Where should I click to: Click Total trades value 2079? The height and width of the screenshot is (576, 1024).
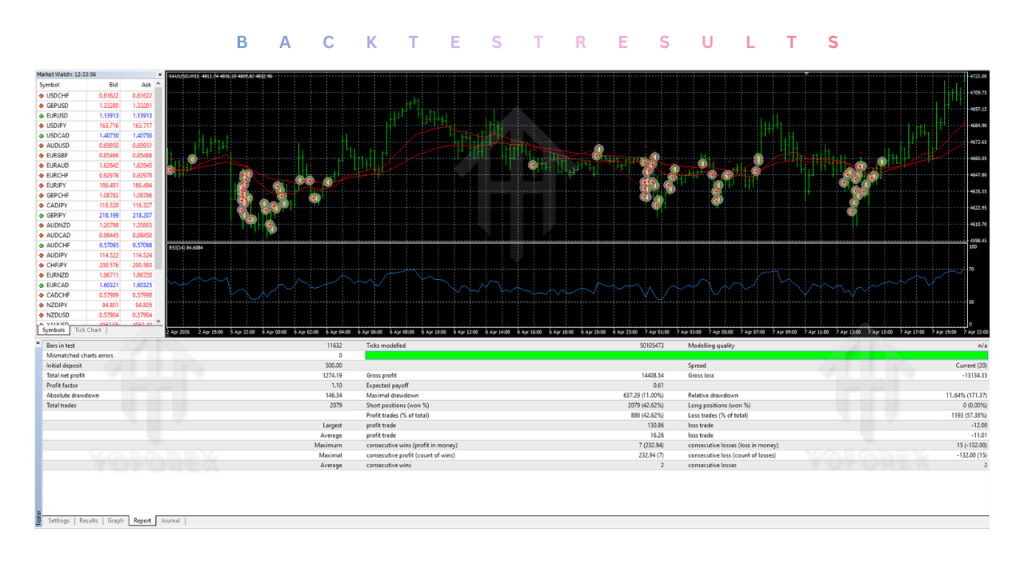336,406
